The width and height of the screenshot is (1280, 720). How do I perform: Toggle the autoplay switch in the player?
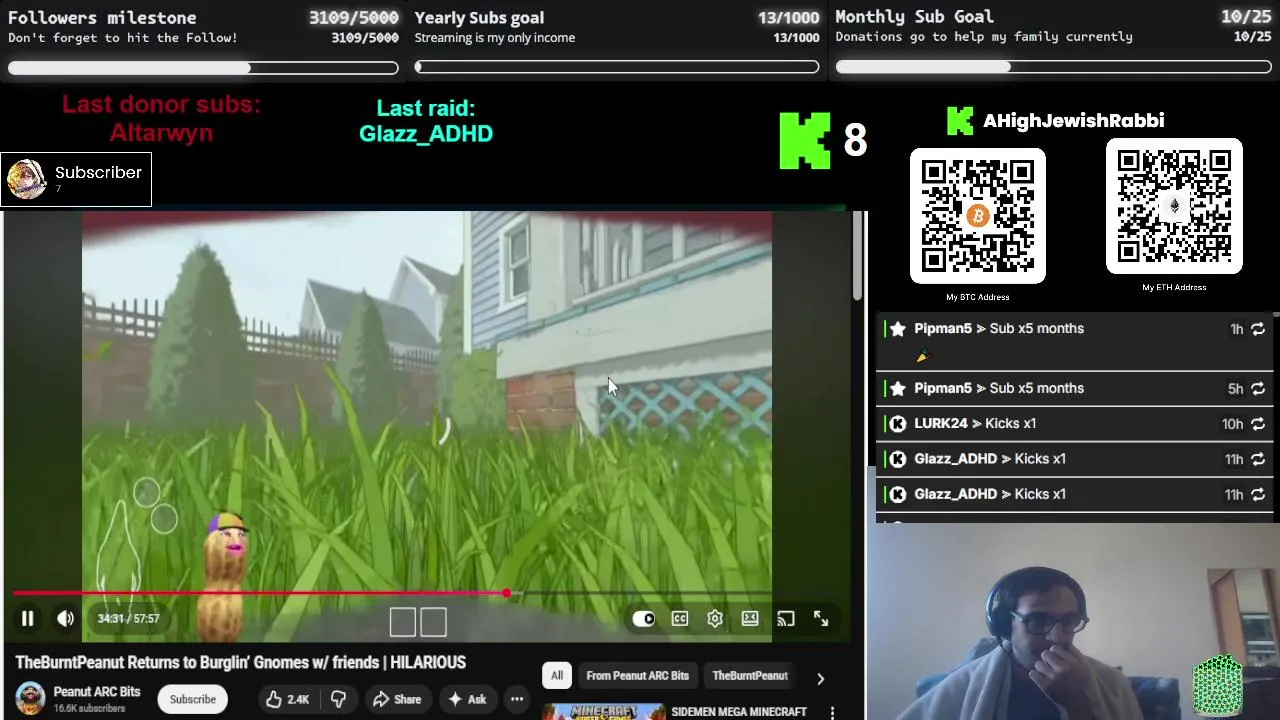click(643, 619)
